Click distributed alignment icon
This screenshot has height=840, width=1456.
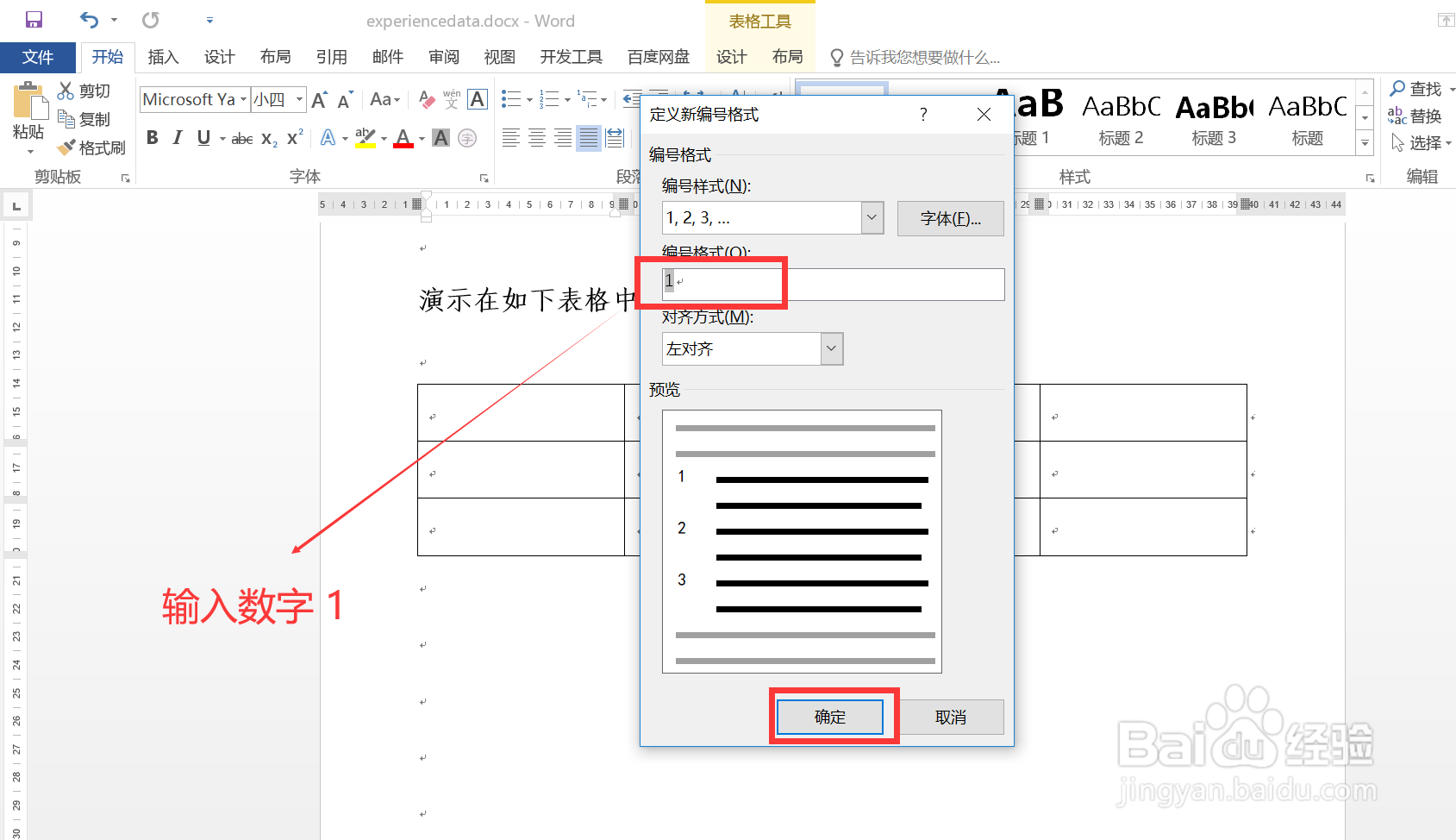click(x=615, y=138)
